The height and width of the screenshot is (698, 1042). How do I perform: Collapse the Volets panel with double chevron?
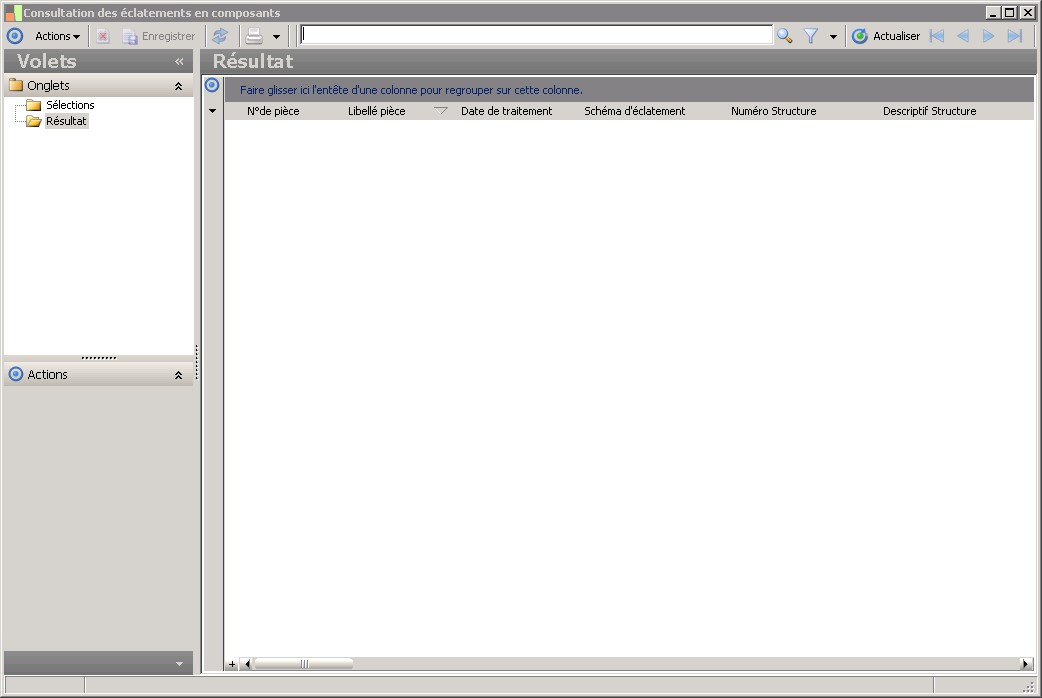179,61
